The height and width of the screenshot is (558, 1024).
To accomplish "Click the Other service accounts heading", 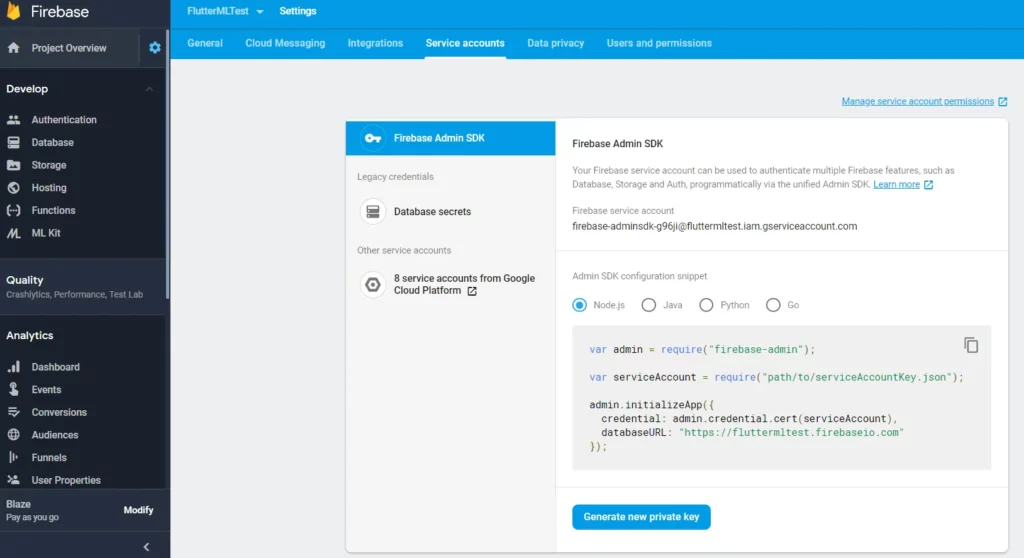I will tap(404, 250).
